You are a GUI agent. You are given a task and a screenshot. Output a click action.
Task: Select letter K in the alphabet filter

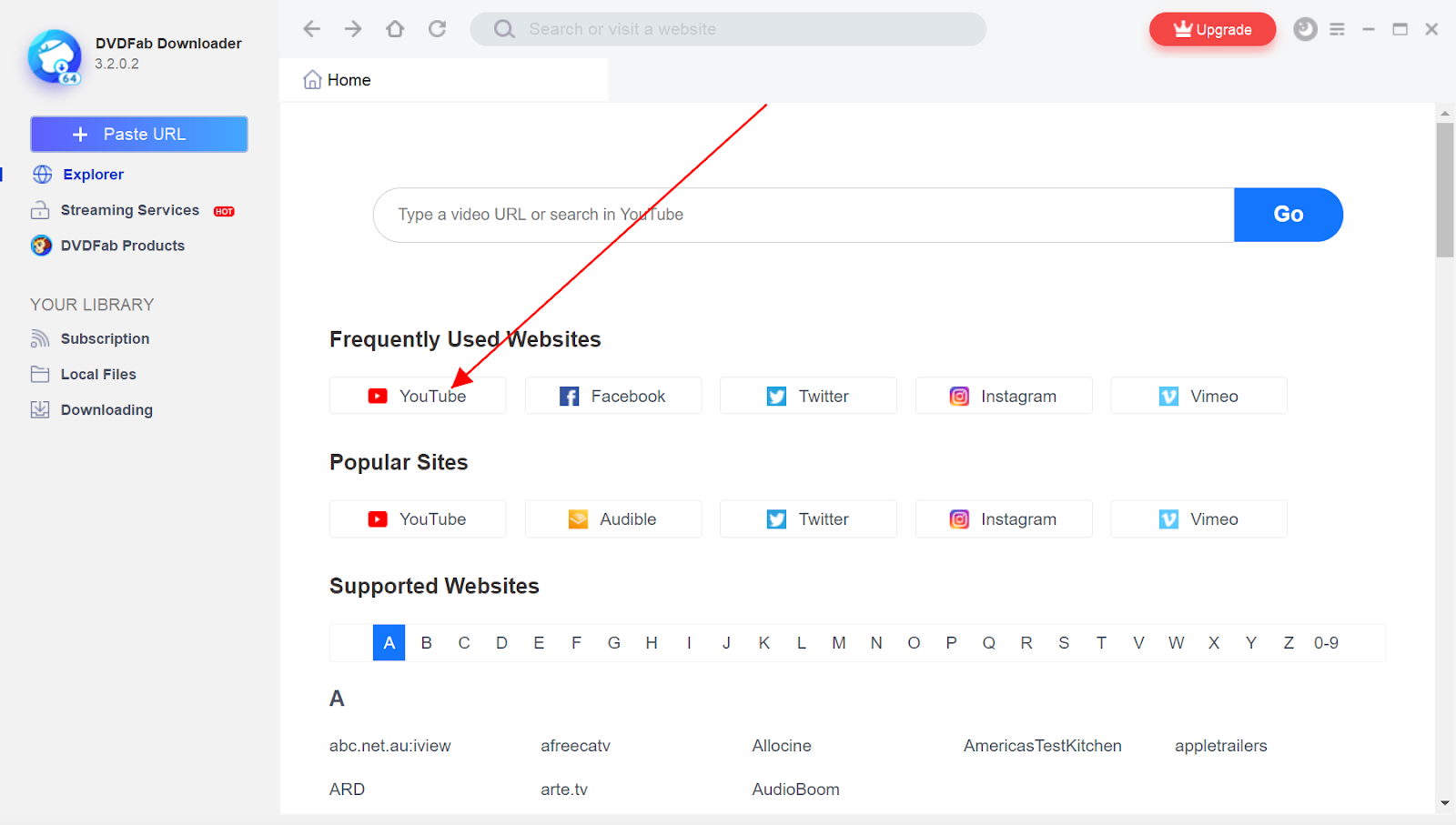pyautogui.click(x=764, y=643)
